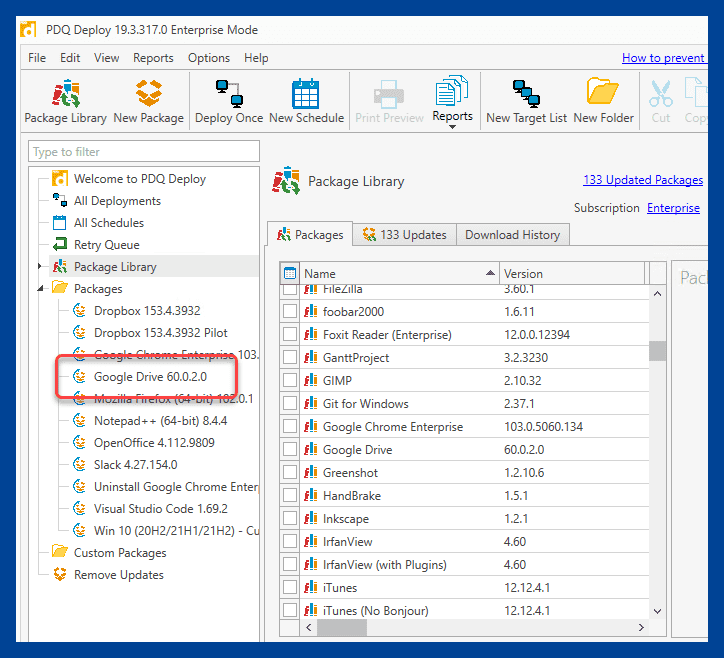
Task: Click the Version column header
Action: (572, 273)
